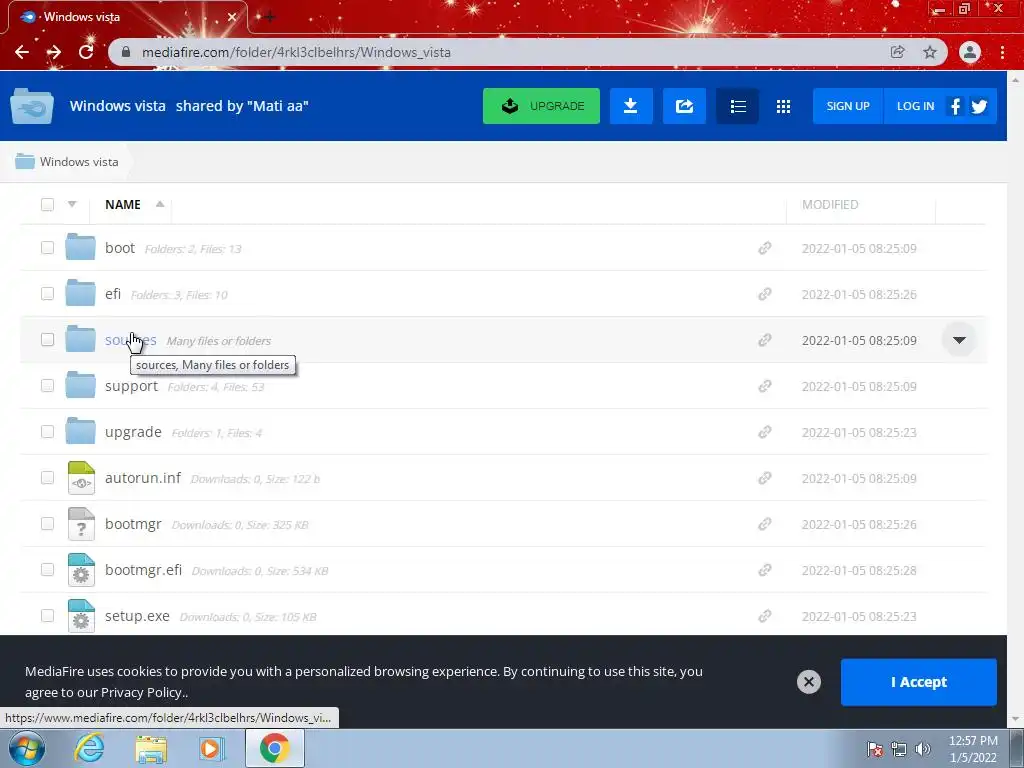
Task: Click the volume tray icon
Action: (x=923, y=749)
